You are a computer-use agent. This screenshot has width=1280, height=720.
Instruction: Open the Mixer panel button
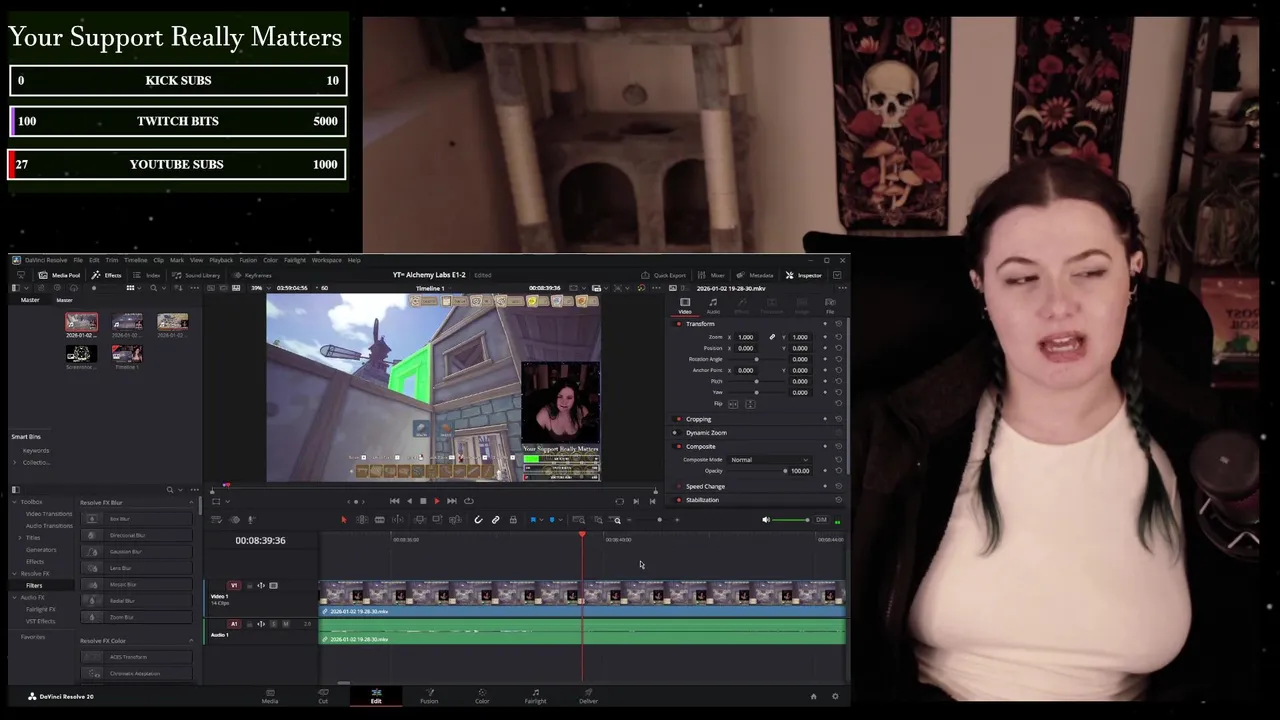click(712, 275)
